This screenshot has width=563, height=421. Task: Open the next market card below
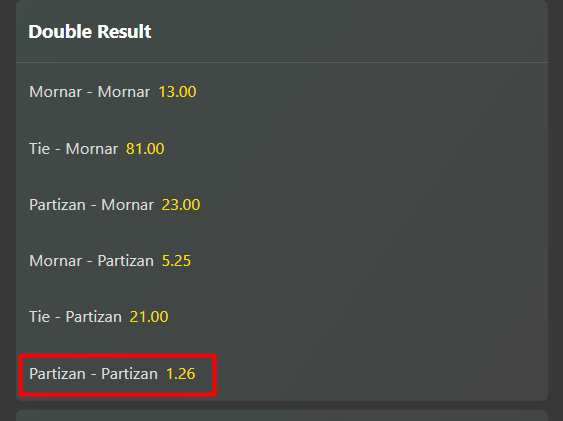click(x=282, y=416)
